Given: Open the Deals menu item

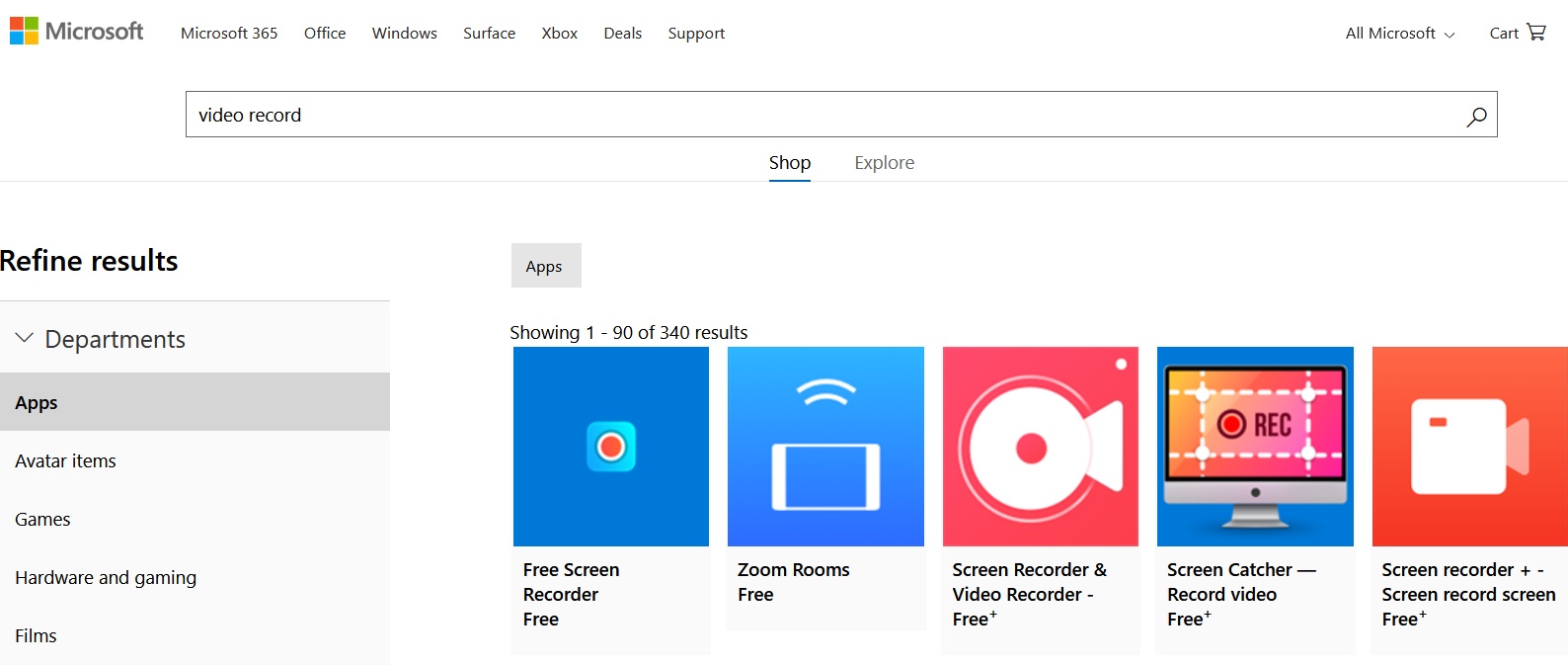Looking at the screenshot, I should 623,34.
